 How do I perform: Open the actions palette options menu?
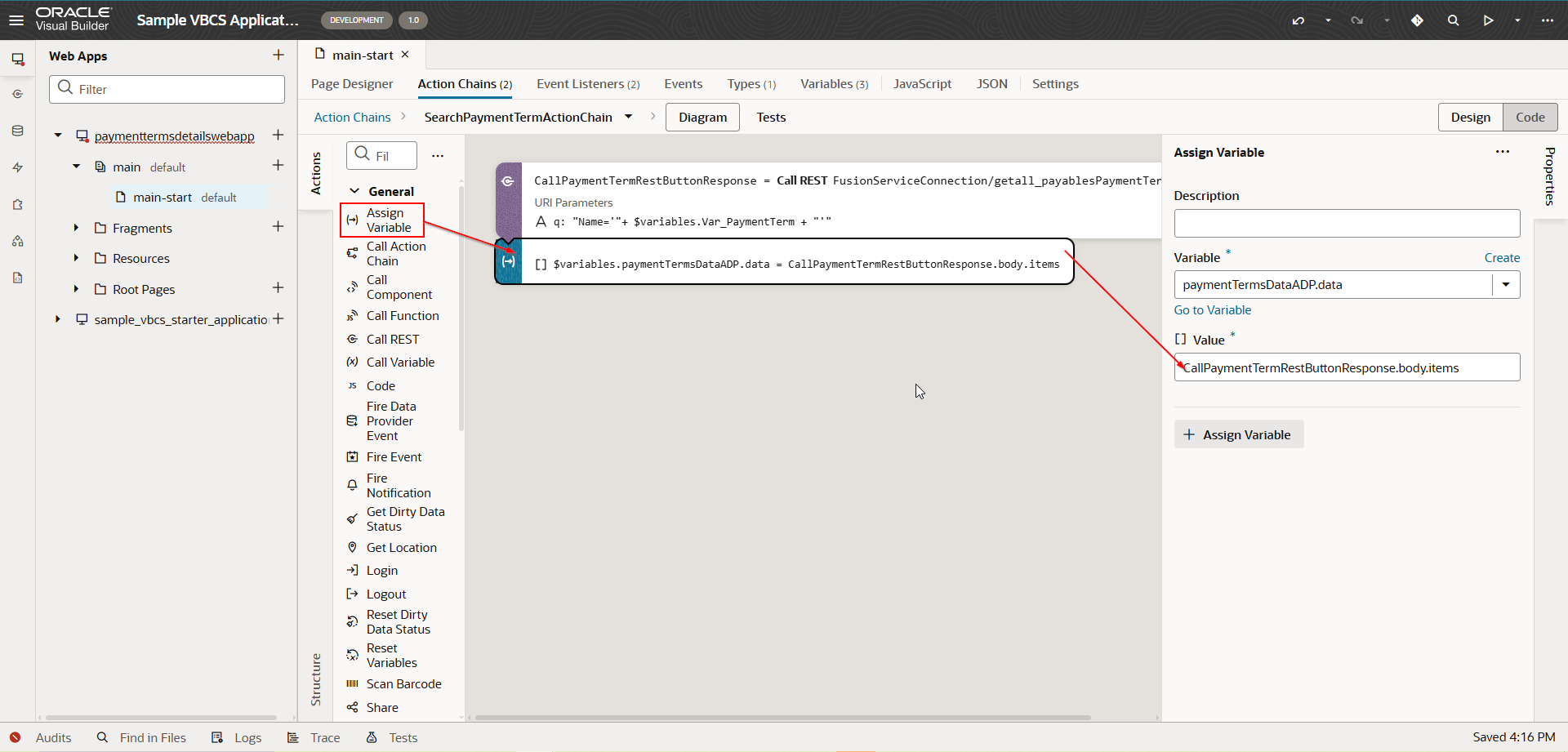tap(438, 155)
